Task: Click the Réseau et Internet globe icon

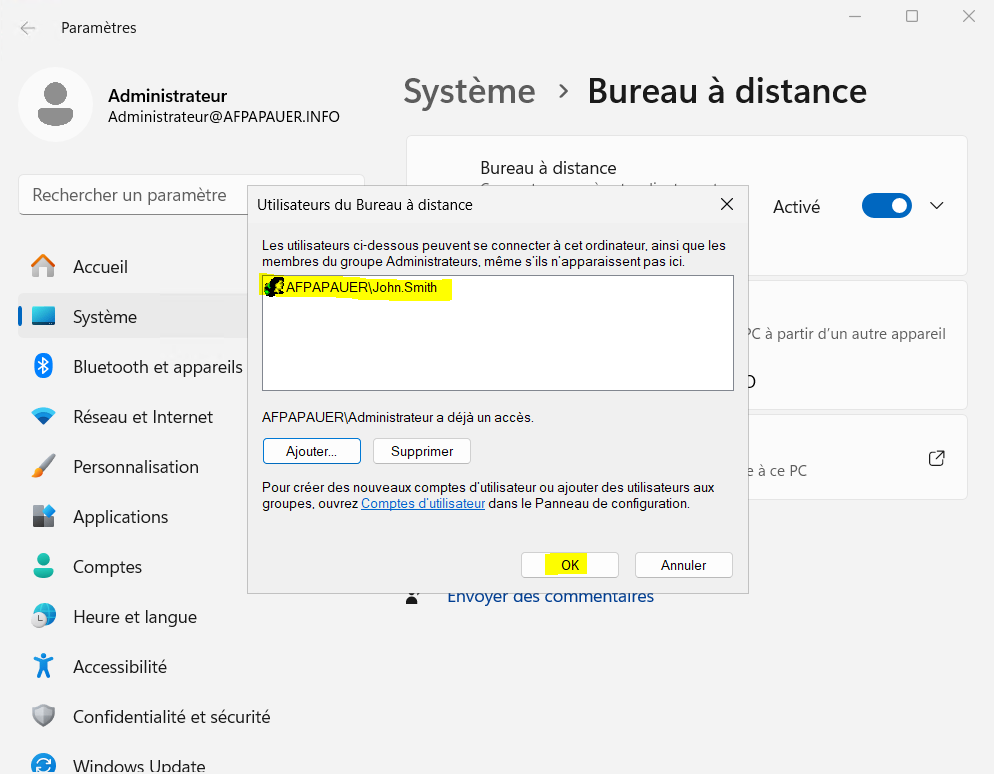Action: click(43, 416)
